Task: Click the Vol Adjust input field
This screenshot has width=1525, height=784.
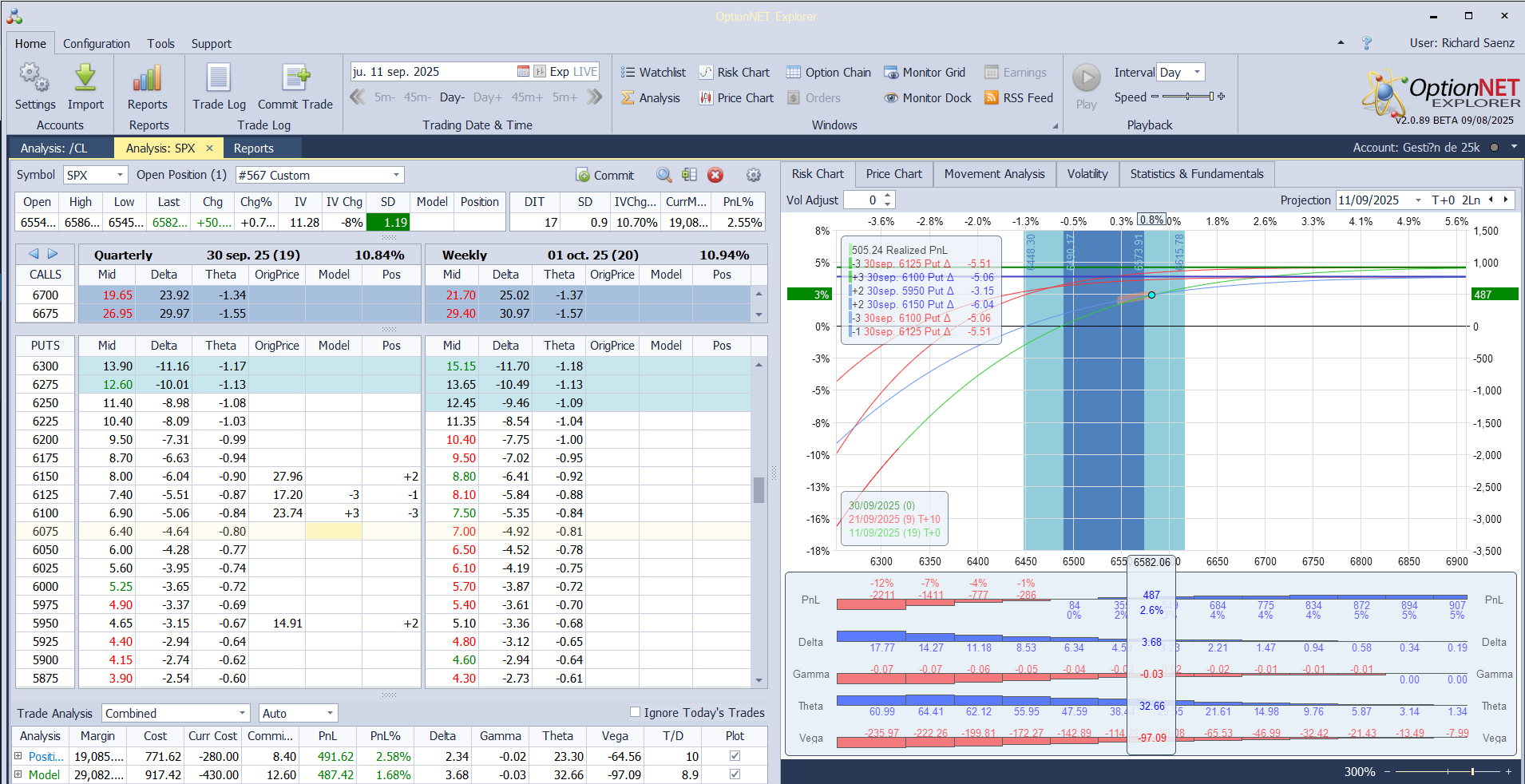Action: pos(862,200)
